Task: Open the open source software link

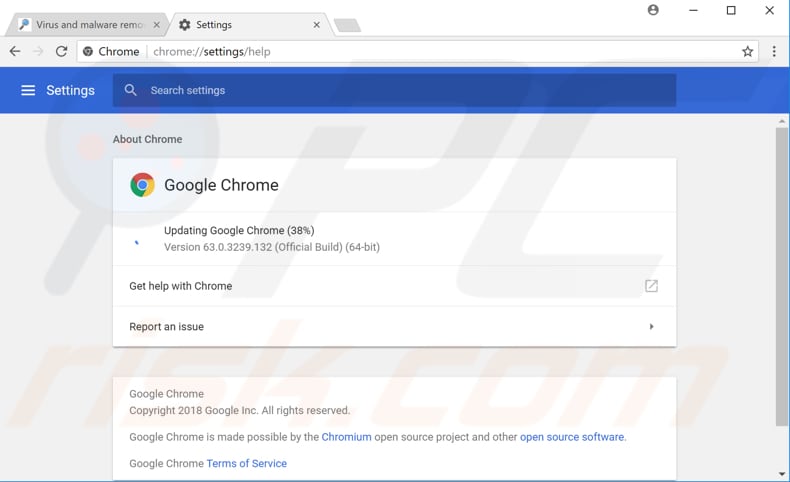Action: tap(572, 437)
